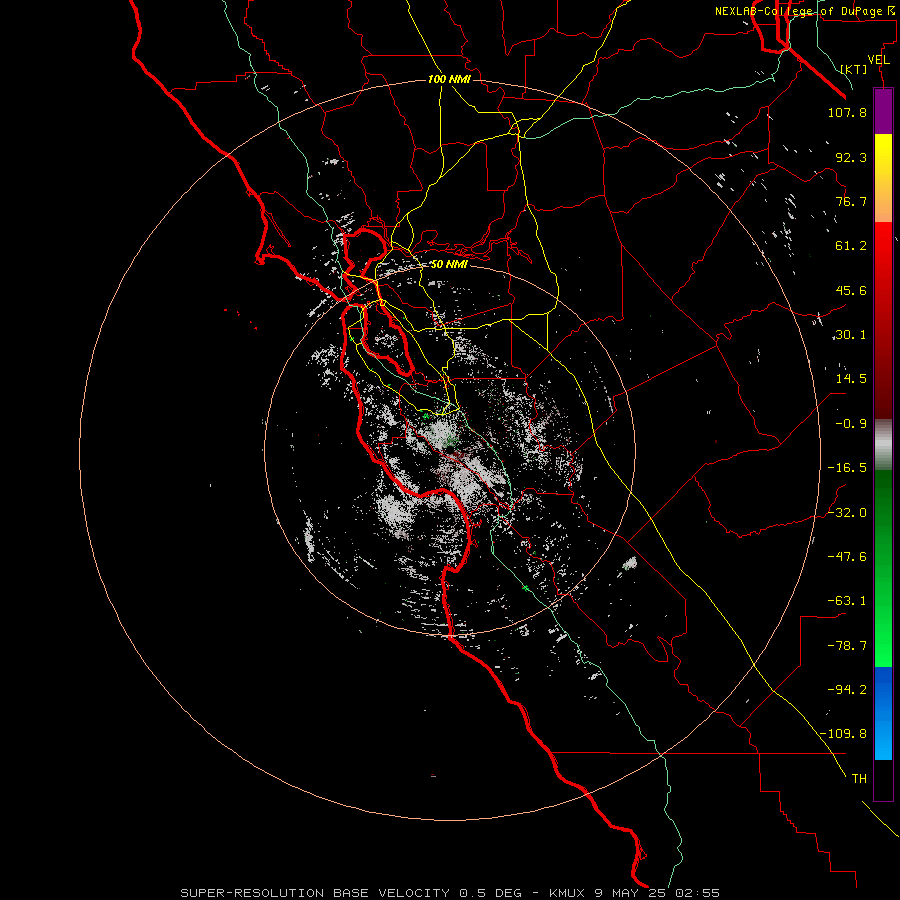The height and width of the screenshot is (900, 900).
Task: Click the 45.6 scale value
Action: point(851,290)
